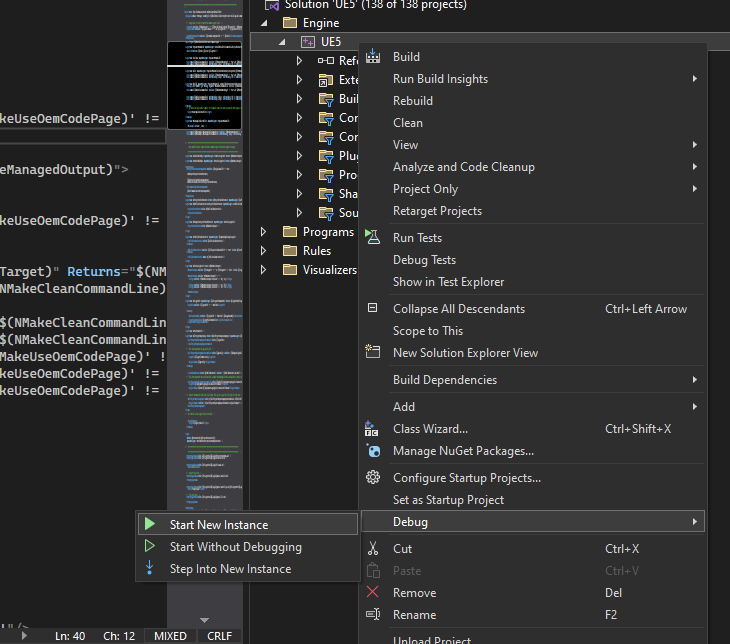Click the Rules folder icon
This screenshot has height=644, width=730.
pos(290,251)
